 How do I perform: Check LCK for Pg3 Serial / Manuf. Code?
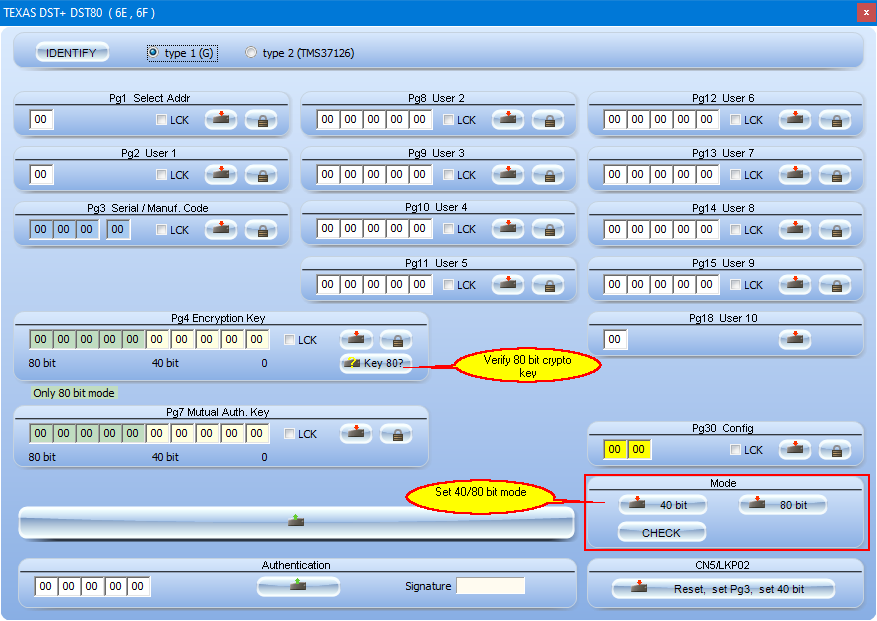coord(162,229)
